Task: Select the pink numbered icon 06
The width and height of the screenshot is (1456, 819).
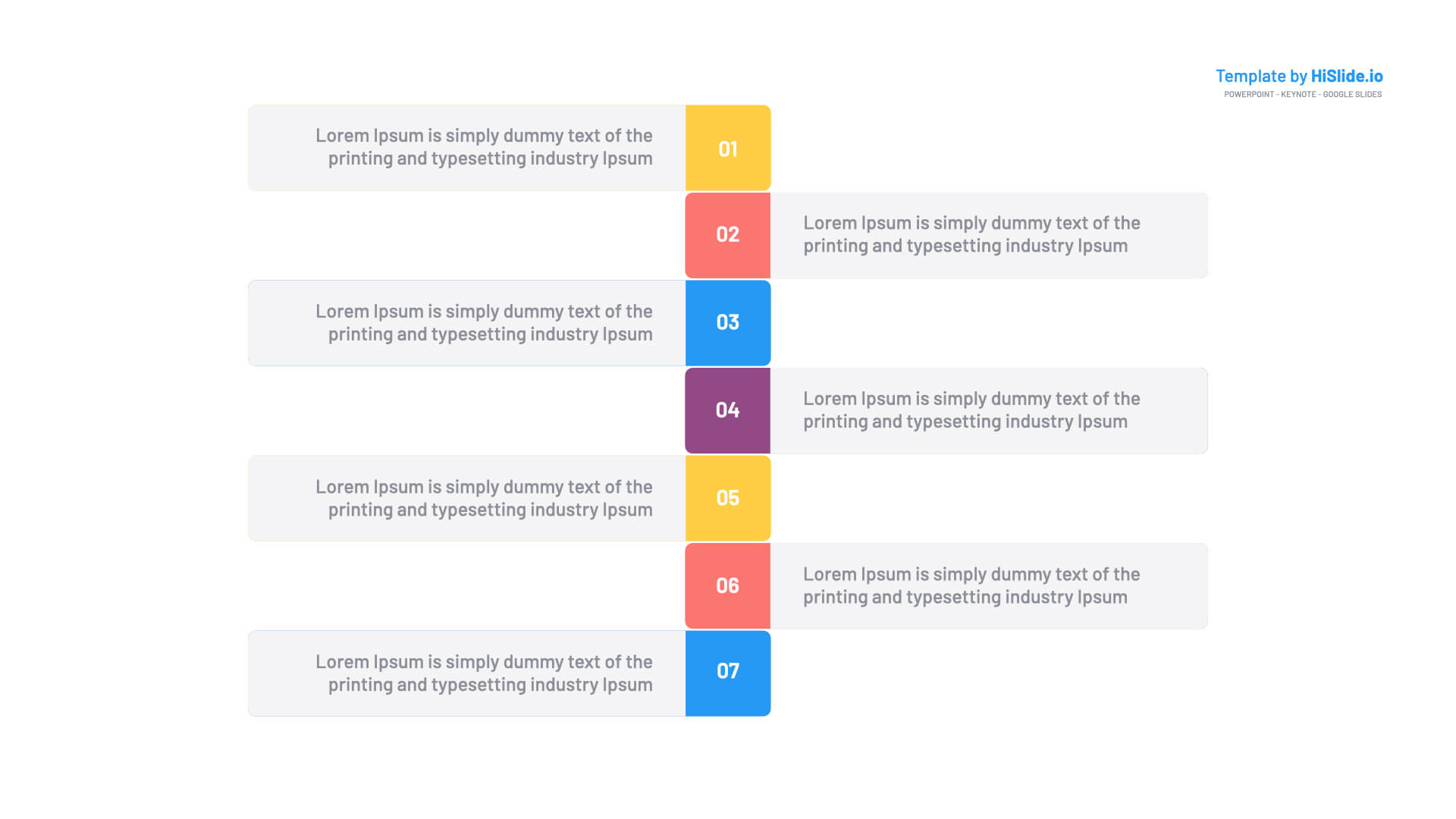Action: 726,584
